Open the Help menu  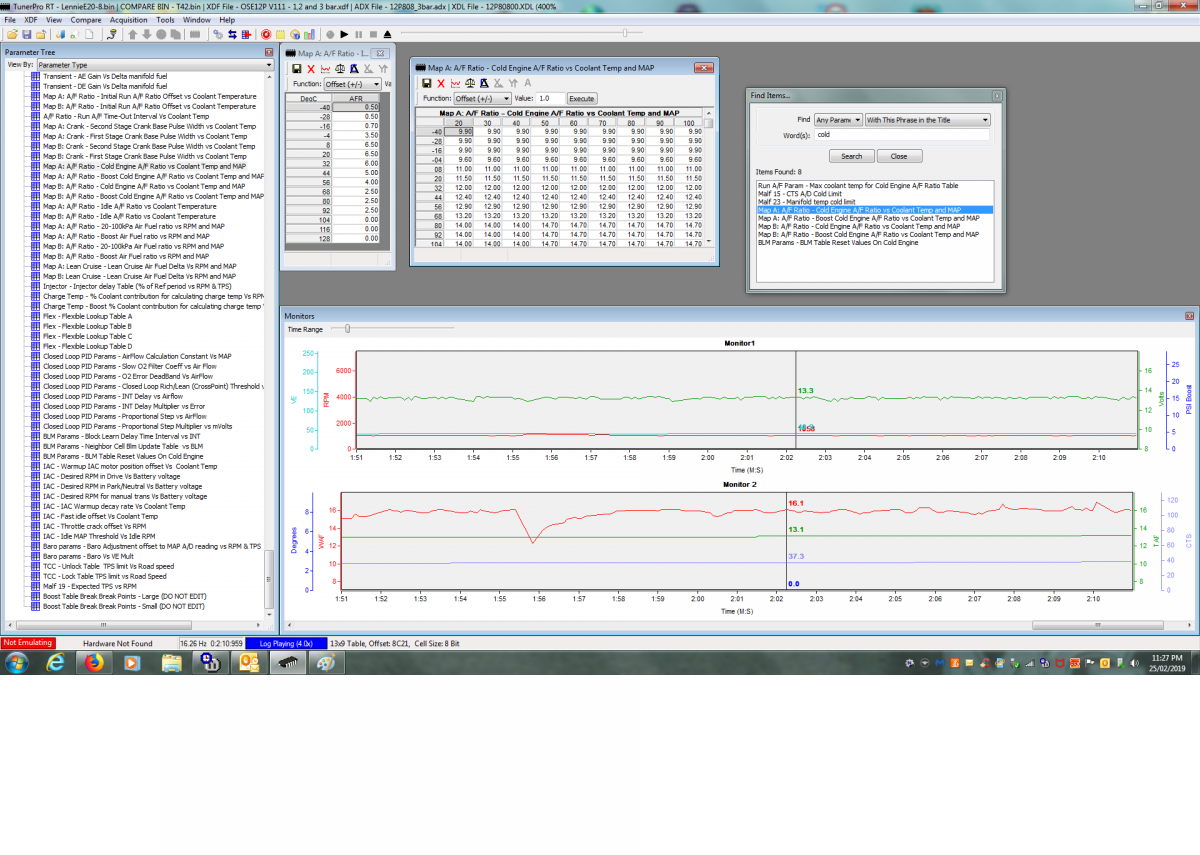[x=227, y=20]
